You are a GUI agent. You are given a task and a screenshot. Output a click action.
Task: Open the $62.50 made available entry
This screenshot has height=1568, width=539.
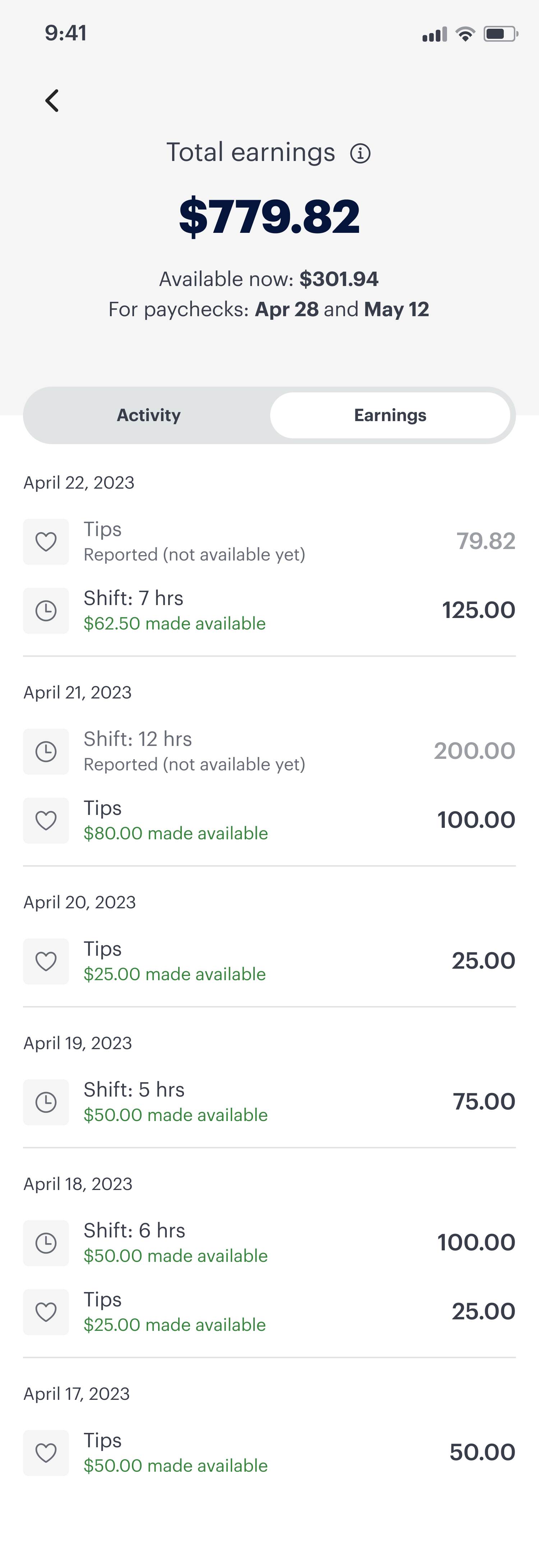pyautogui.click(x=174, y=624)
